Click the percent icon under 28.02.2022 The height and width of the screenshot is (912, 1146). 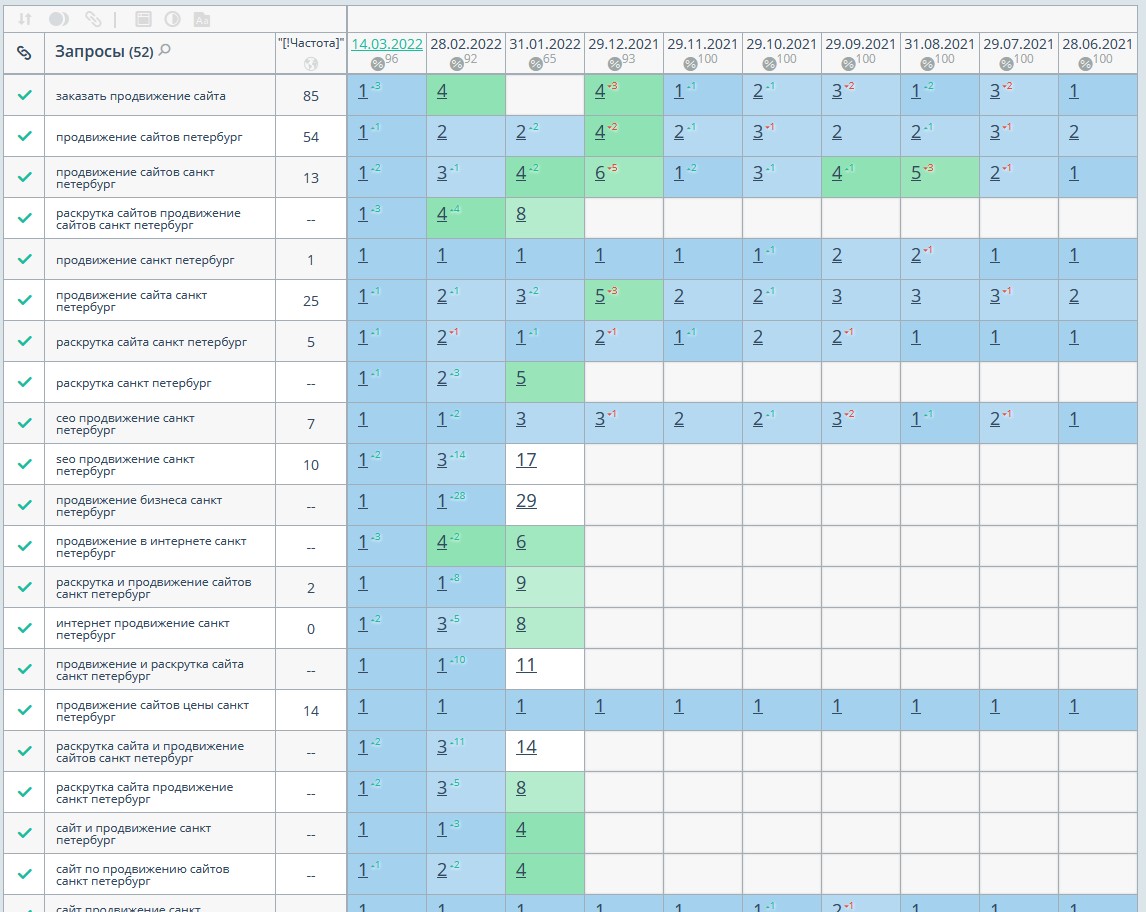pyautogui.click(x=457, y=63)
